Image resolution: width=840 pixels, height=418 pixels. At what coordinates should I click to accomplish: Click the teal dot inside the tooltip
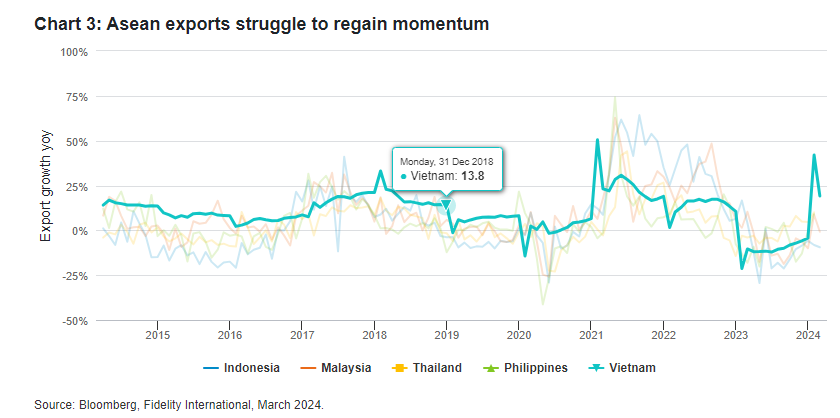click(403, 176)
